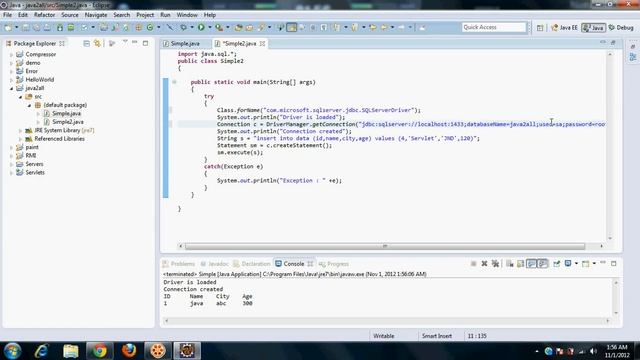This screenshot has height=360, width=640.
Task: Click the Run External Tools icon
Action: click(x=219, y=27)
